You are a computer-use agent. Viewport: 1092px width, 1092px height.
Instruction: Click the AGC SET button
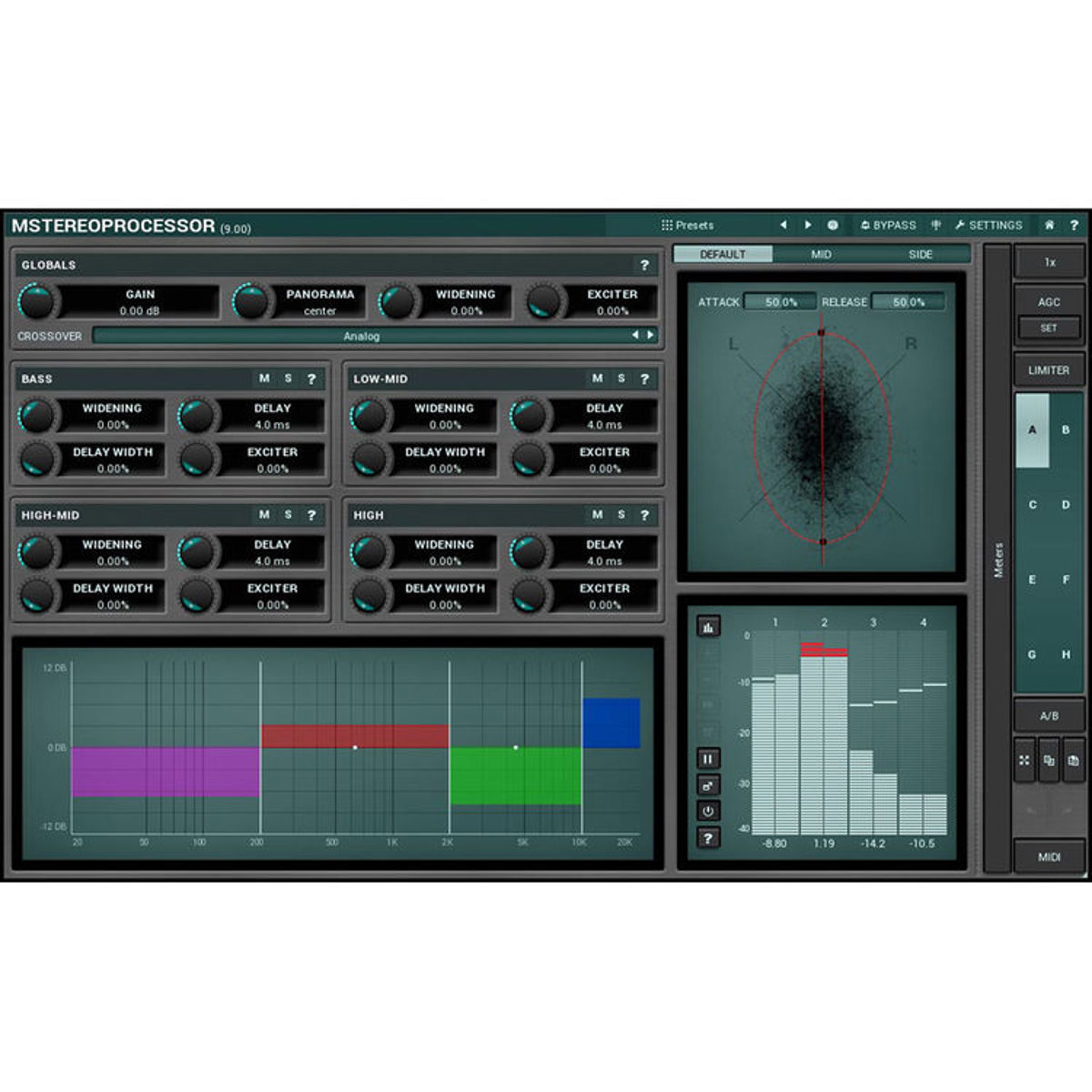click(x=1049, y=329)
